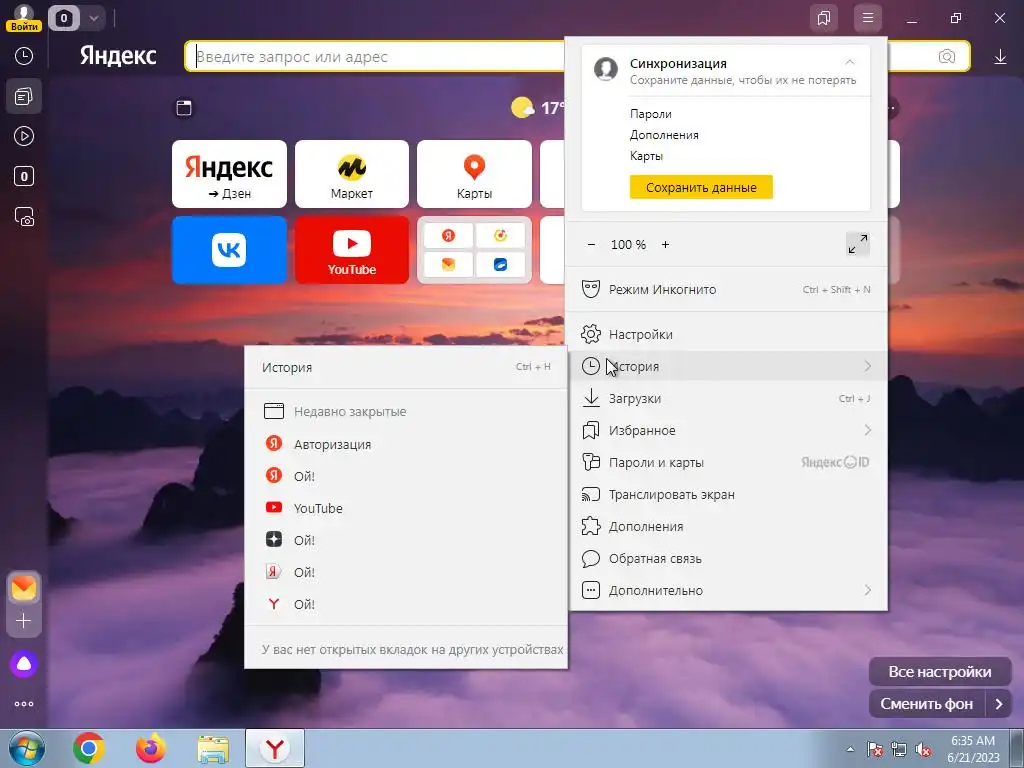
Task: Open Ой! entry with dark star icon
Action: [406, 540]
